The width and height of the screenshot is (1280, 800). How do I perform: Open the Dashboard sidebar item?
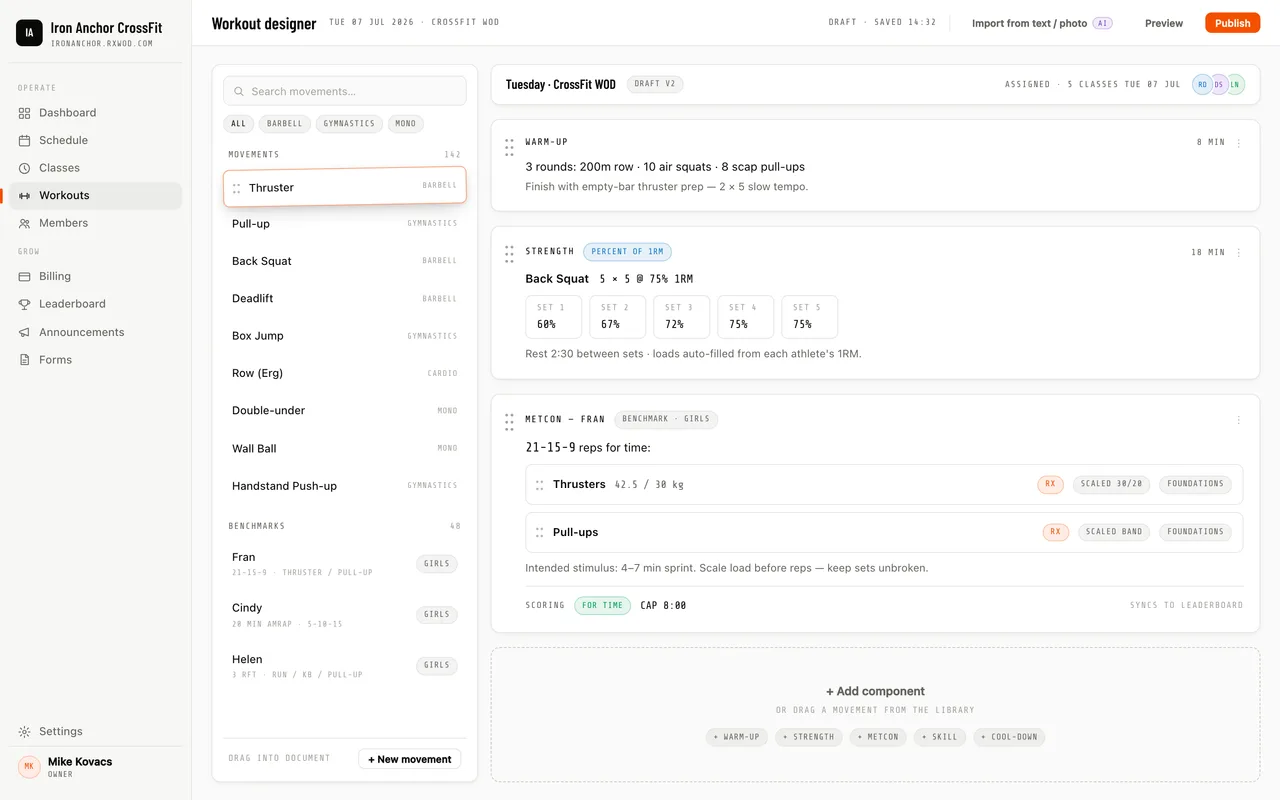point(95,113)
